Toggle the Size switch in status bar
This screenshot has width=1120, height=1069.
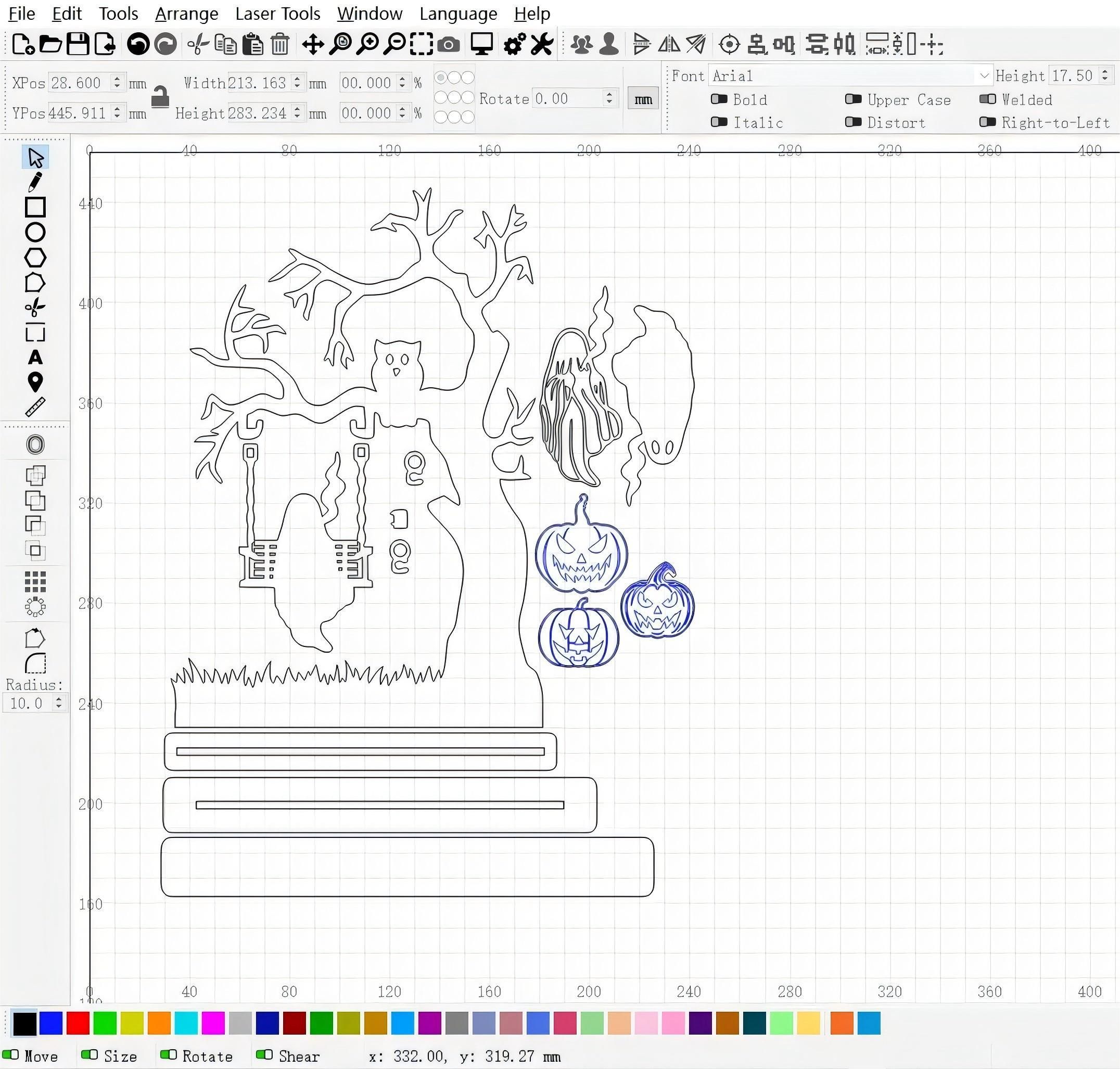[x=89, y=1055]
